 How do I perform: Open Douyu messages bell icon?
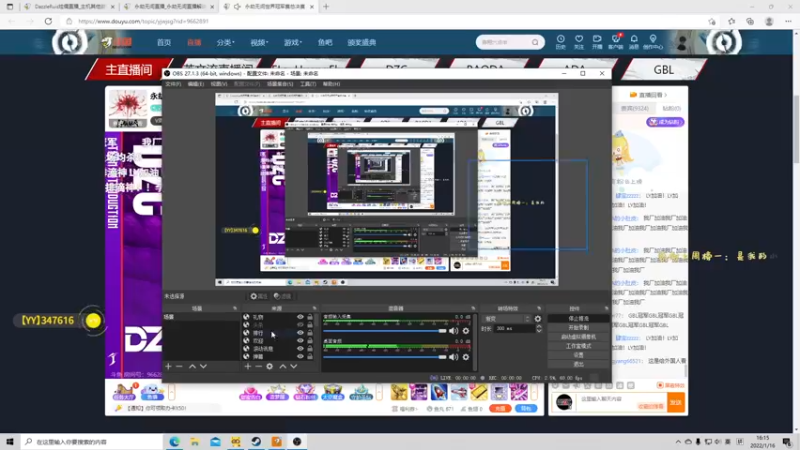pyautogui.click(x=634, y=42)
